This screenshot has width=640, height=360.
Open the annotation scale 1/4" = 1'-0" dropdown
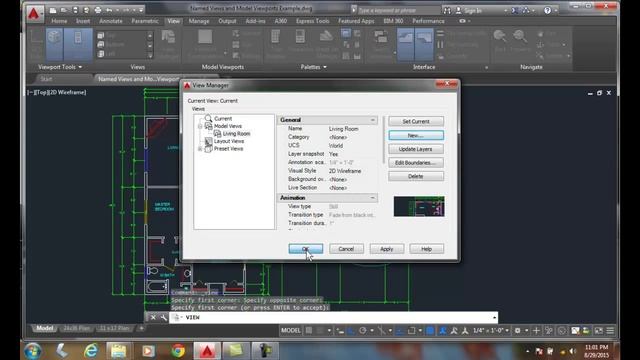point(491,331)
